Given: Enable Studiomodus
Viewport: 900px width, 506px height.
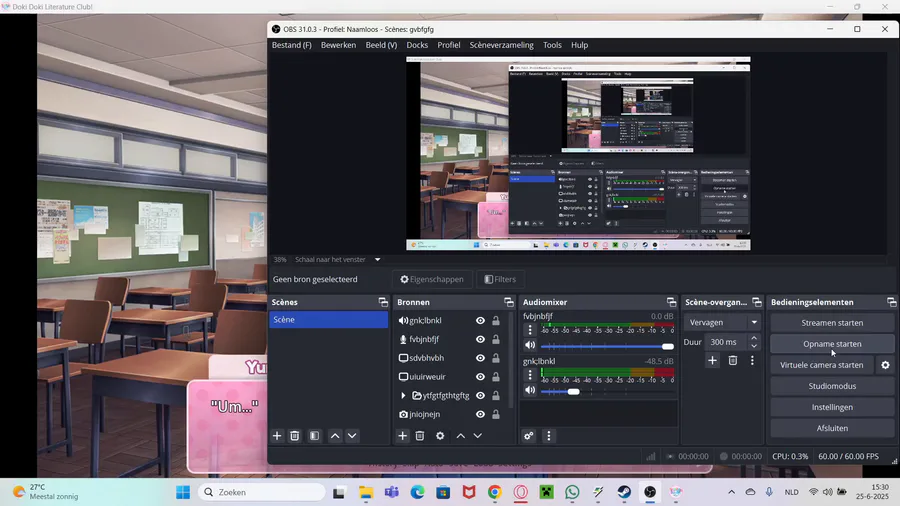Looking at the screenshot, I should (832, 386).
